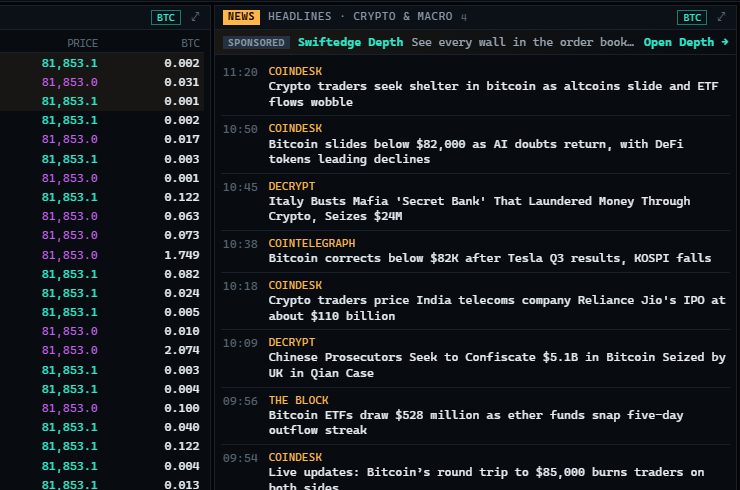740x490 pixels.
Task: Open headline Bitcoin slides below $82,000
Action: [x=476, y=152]
